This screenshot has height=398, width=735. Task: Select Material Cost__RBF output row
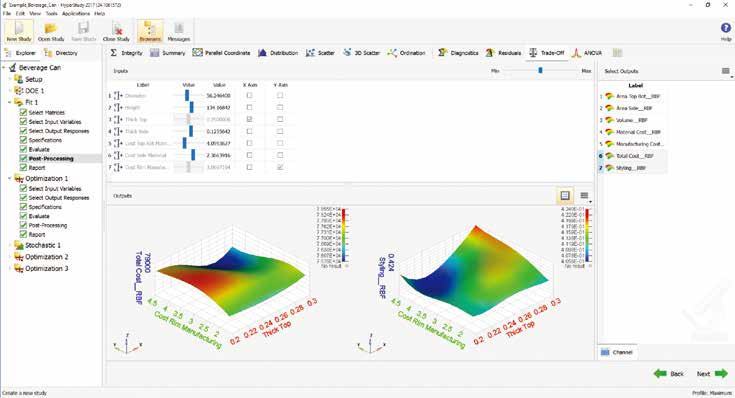(632, 132)
